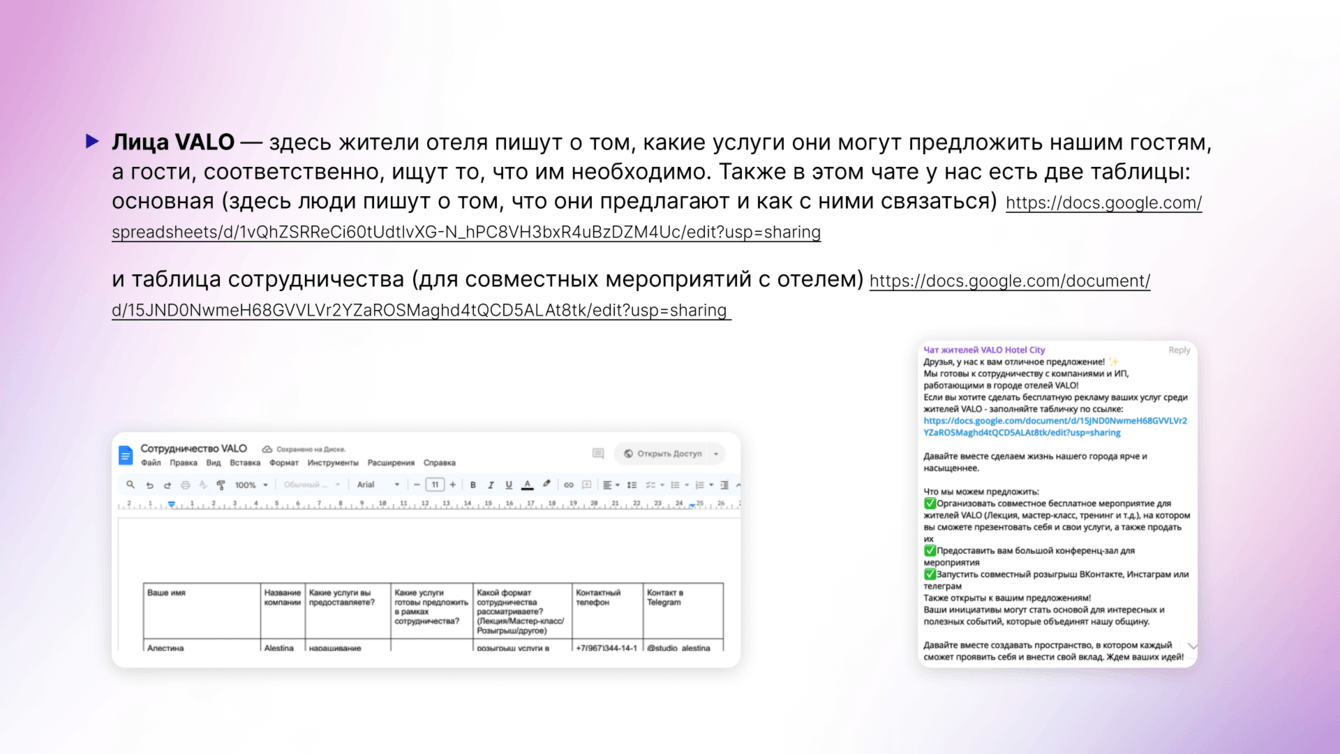
Task: Click the Контакт в Telegram header cell
Action: pyautogui.click(x=683, y=611)
